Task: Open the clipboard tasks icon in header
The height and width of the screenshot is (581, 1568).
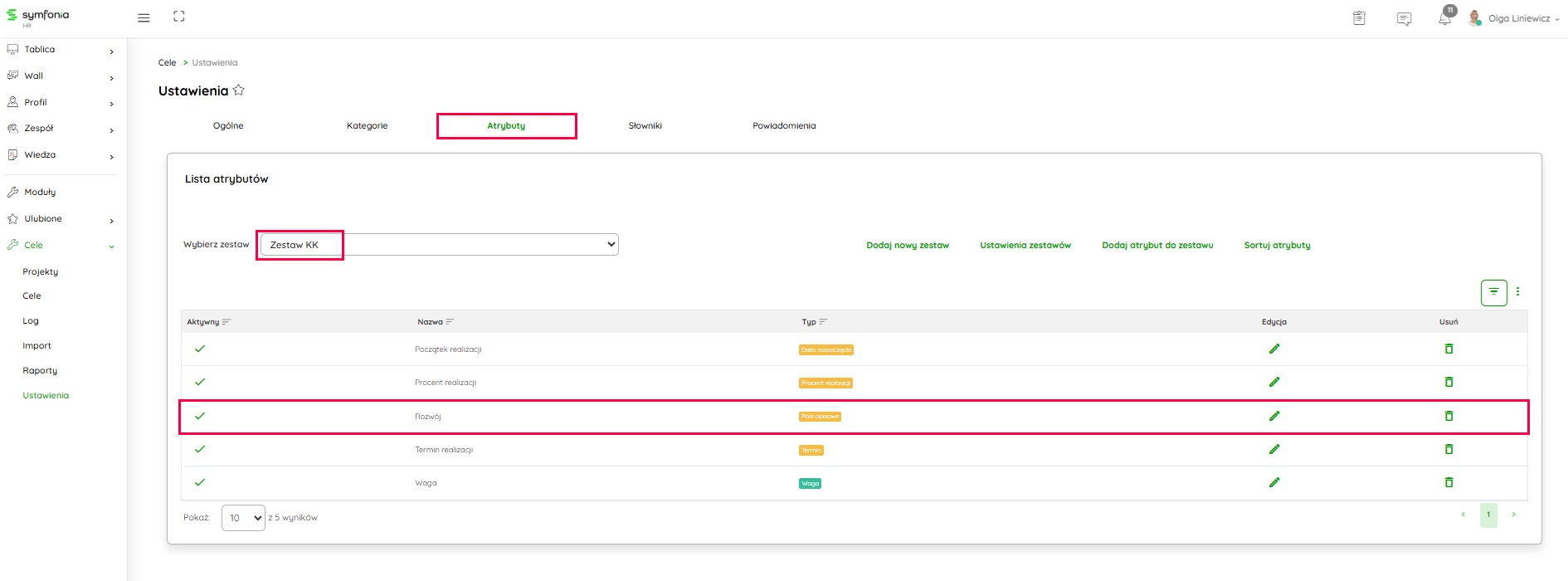Action: coord(1359,18)
